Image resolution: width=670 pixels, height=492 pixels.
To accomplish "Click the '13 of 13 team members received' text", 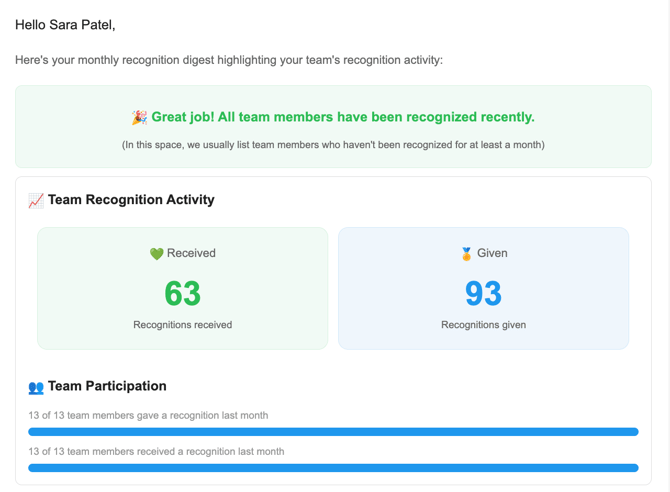I will click(x=156, y=451).
